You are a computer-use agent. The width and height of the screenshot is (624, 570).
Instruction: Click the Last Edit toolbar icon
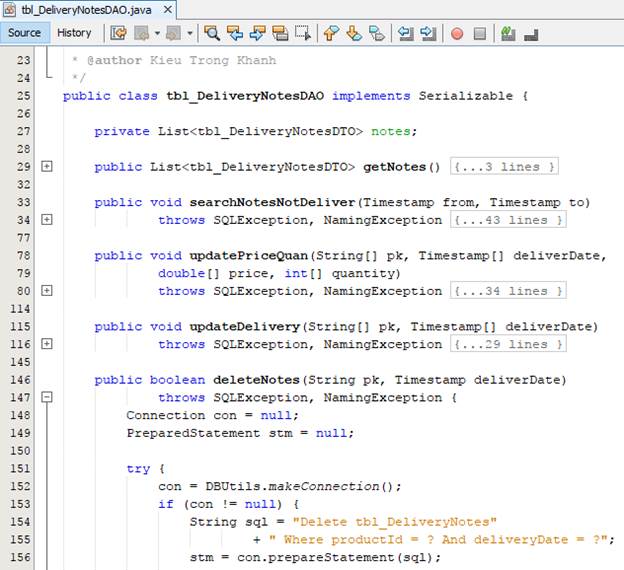[x=118, y=33]
